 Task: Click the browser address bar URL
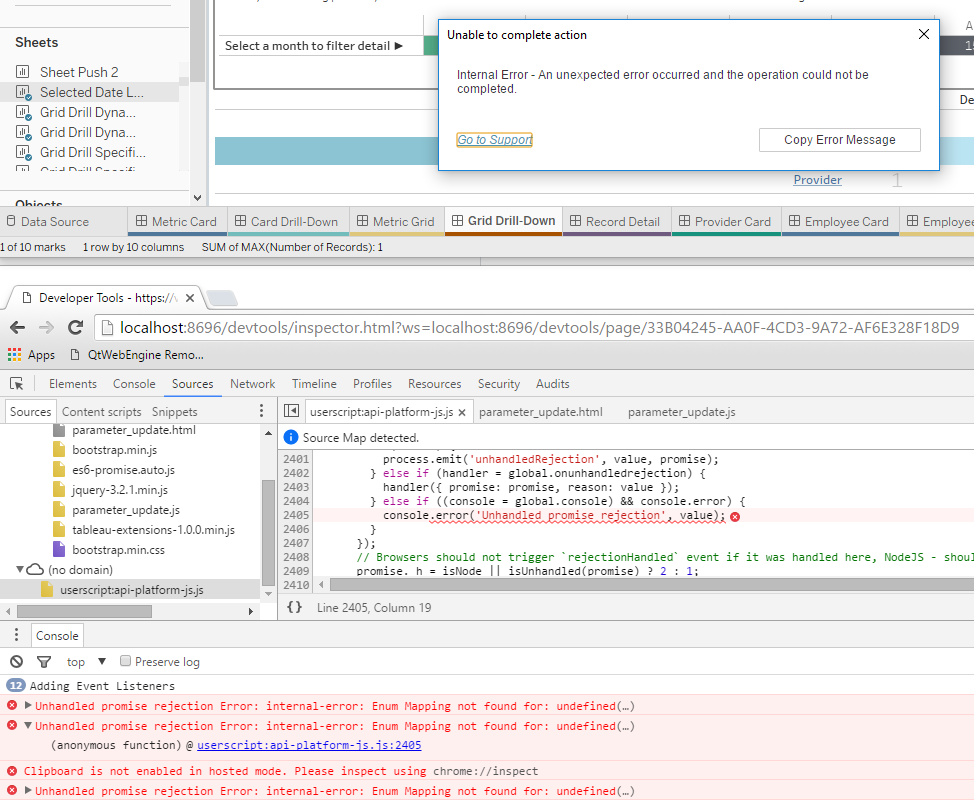click(x=539, y=327)
